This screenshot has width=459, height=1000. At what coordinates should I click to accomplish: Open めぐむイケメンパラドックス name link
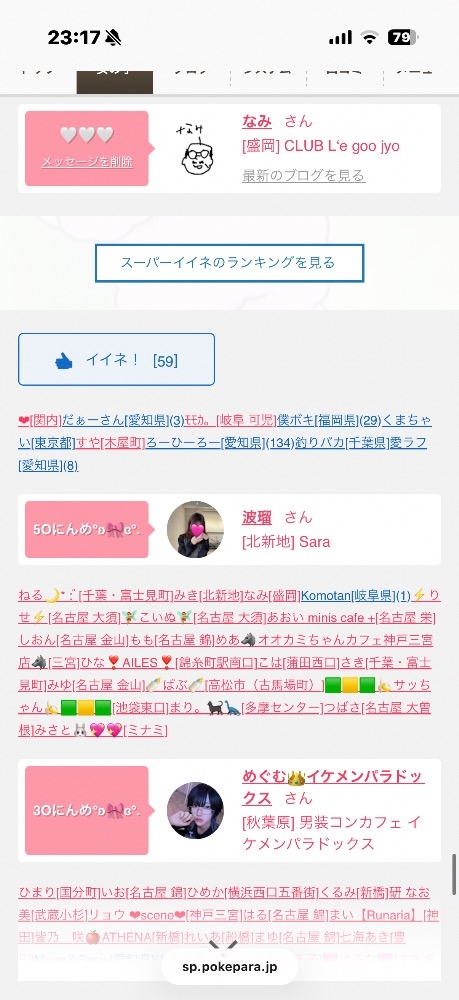(333, 787)
